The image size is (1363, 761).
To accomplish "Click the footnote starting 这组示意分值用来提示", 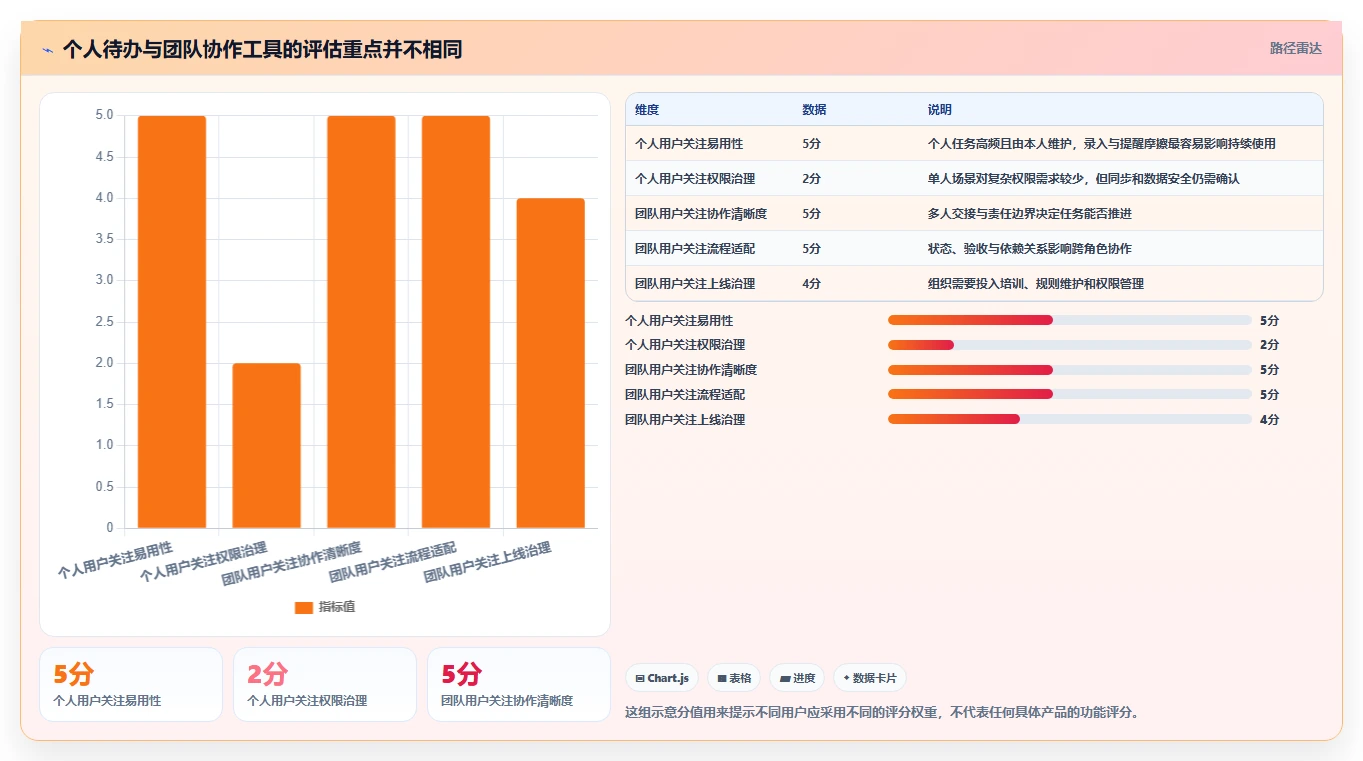I will [x=882, y=713].
